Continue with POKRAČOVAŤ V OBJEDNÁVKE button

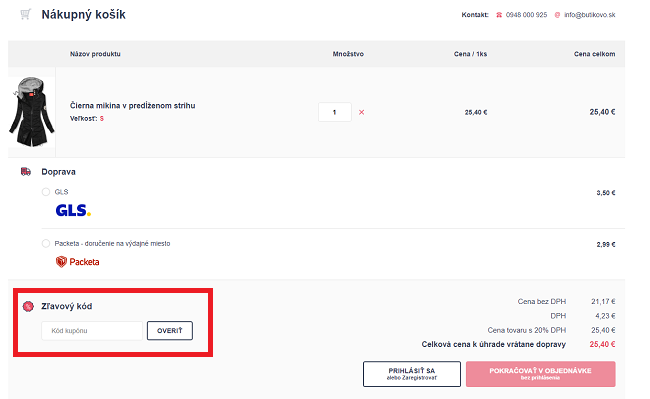[541, 374]
